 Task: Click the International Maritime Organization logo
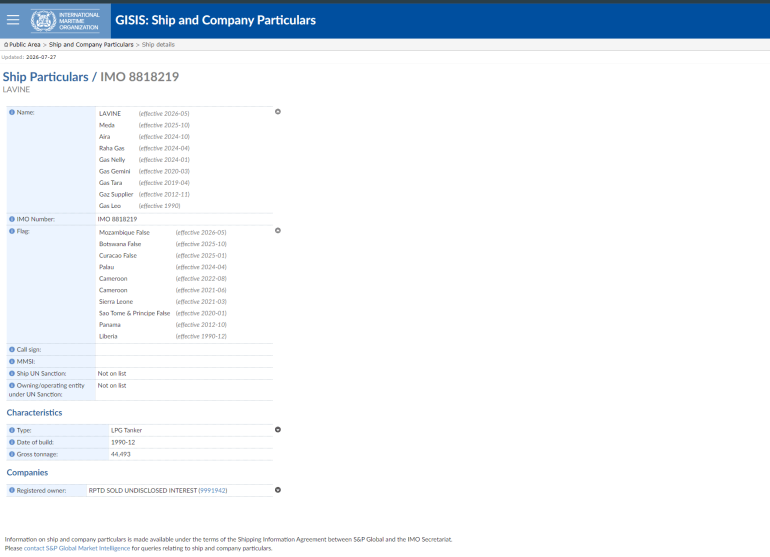[x=65, y=21]
